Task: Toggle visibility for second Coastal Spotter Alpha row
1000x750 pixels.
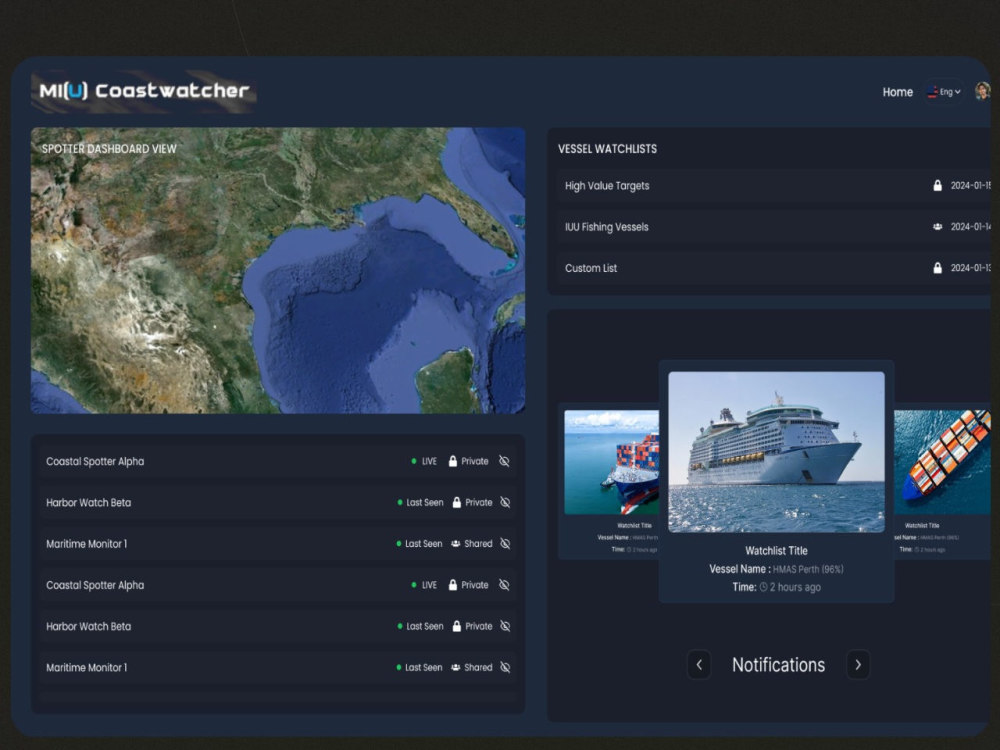Action: pyautogui.click(x=504, y=585)
